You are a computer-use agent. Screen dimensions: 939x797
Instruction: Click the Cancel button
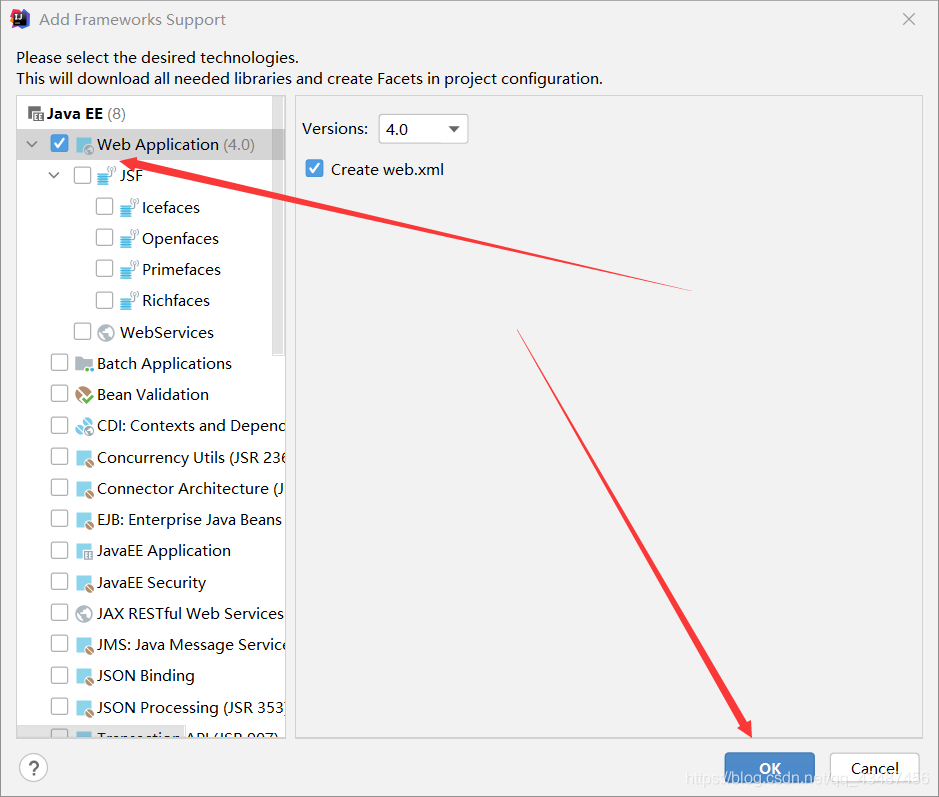point(874,769)
